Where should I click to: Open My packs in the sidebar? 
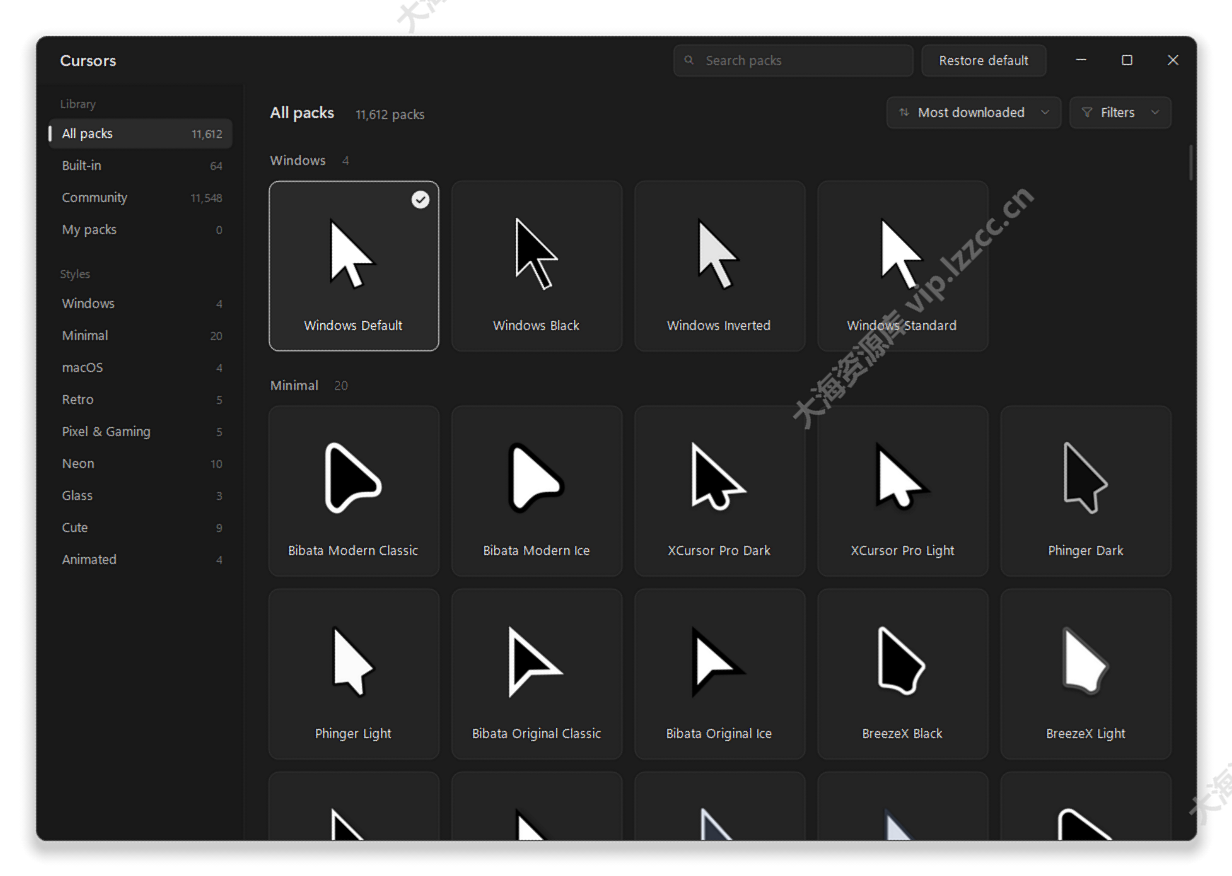141,230
